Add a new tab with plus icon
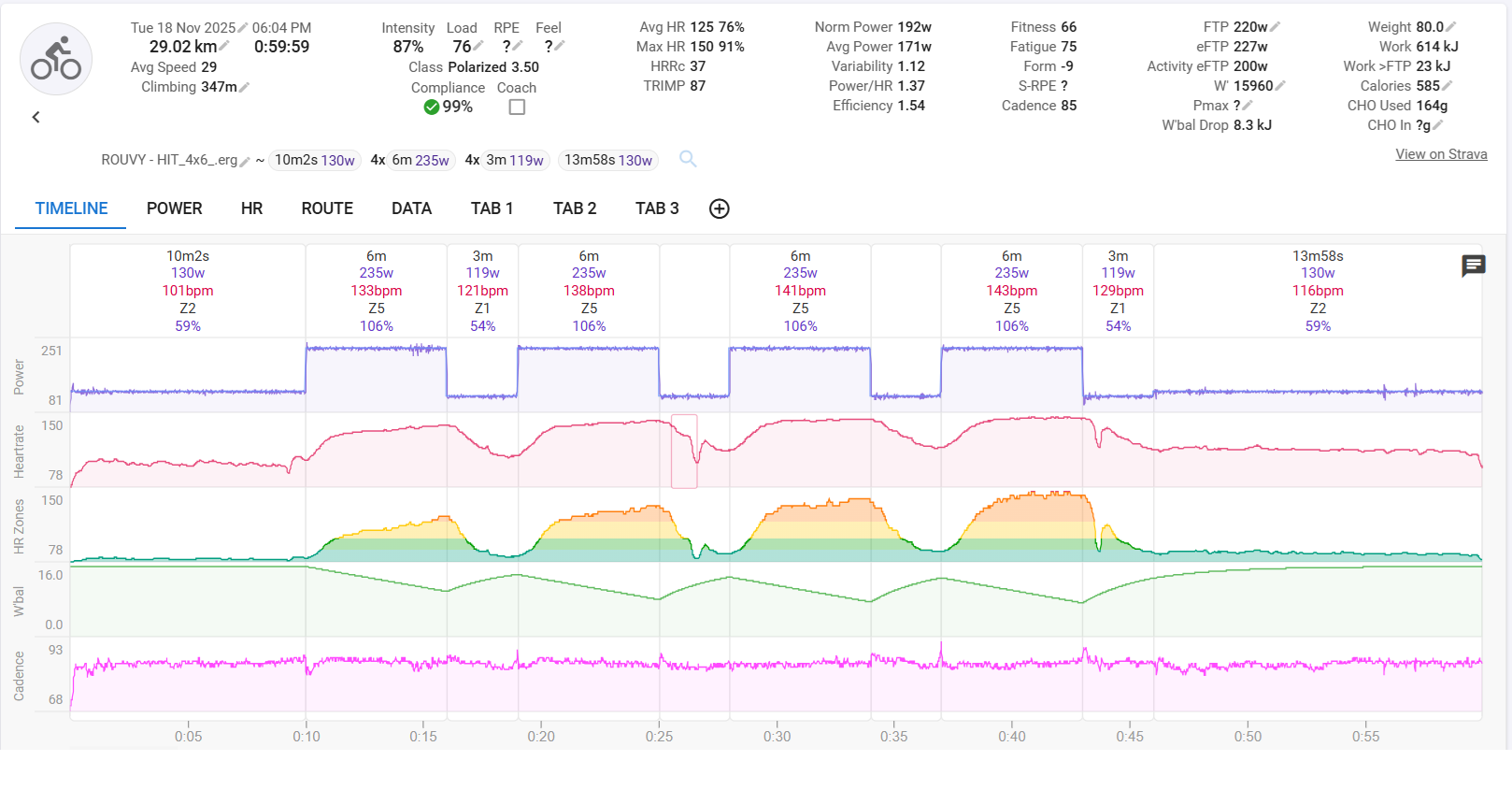 719,208
